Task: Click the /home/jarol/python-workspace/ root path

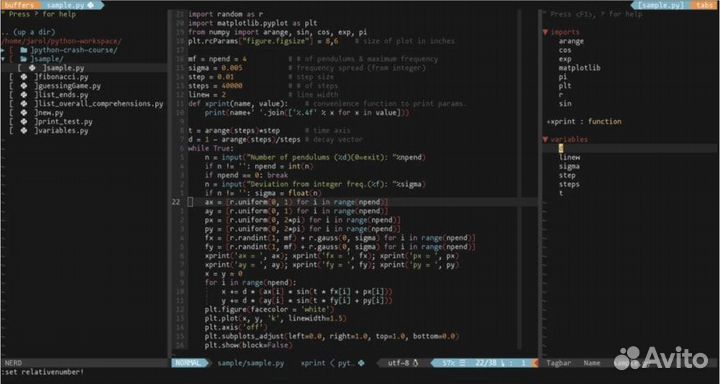Action: tap(62, 41)
